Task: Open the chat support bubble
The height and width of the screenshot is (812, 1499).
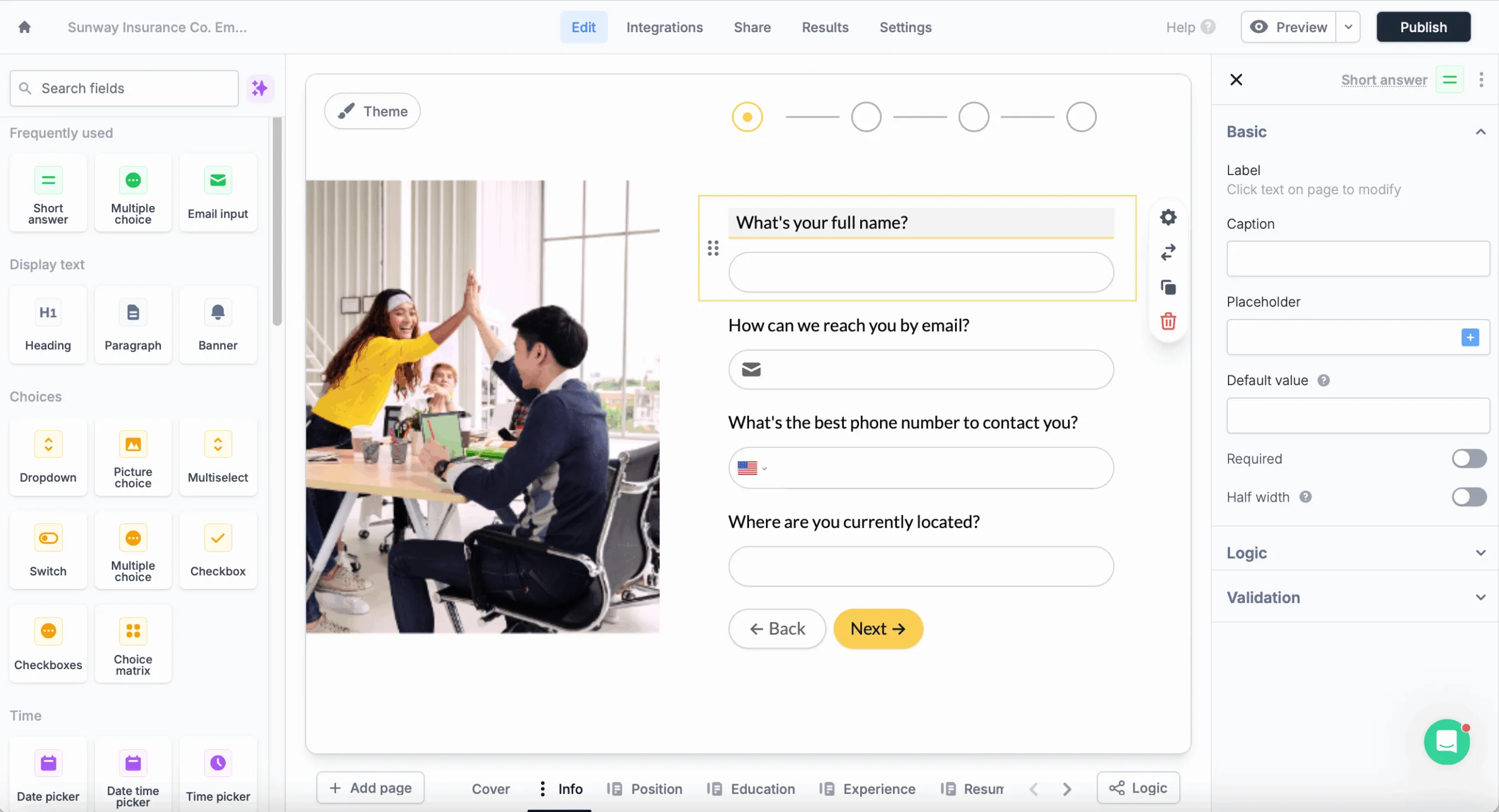Action: (x=1447, y=742)
